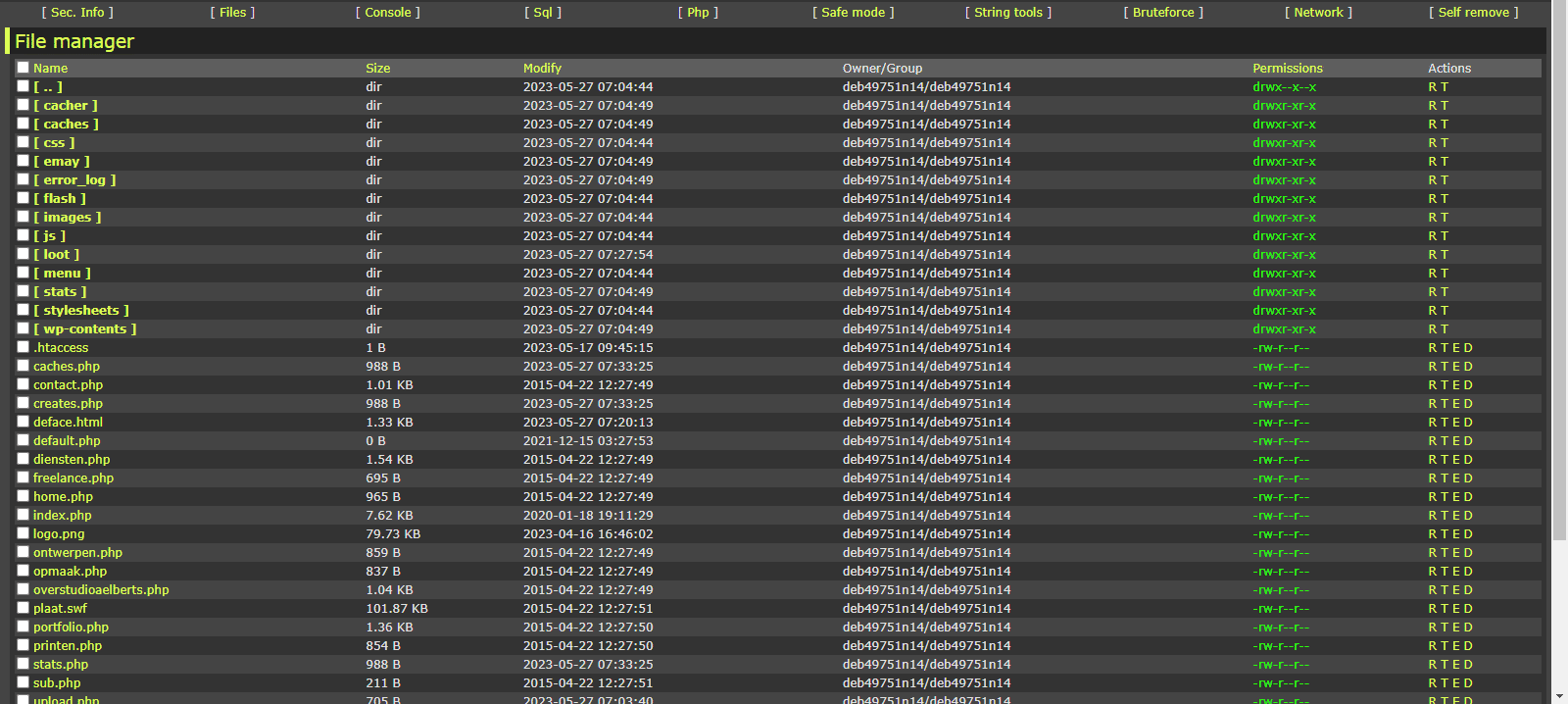Check the box for plaat.swf
The height and width of the screenshot is (704, 1568).
coord(23,608)
